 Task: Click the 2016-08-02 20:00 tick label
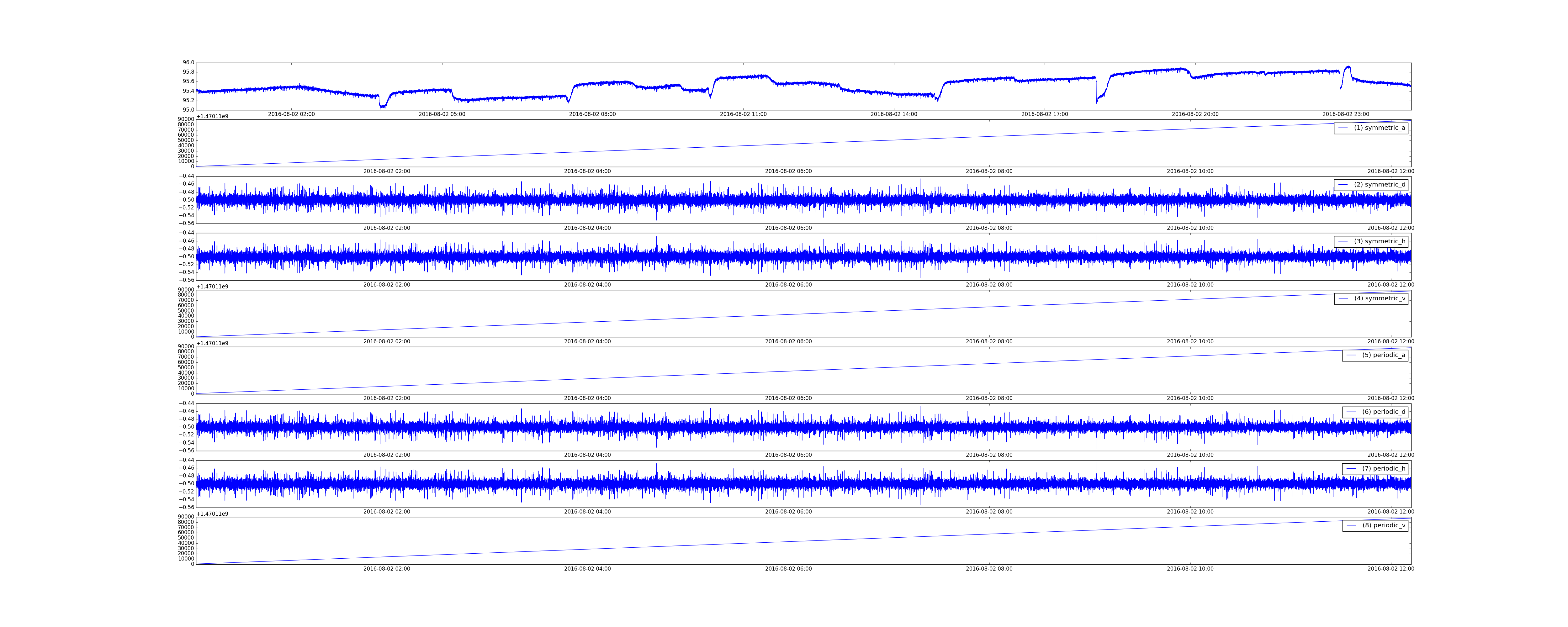[x=1195, y=114]
